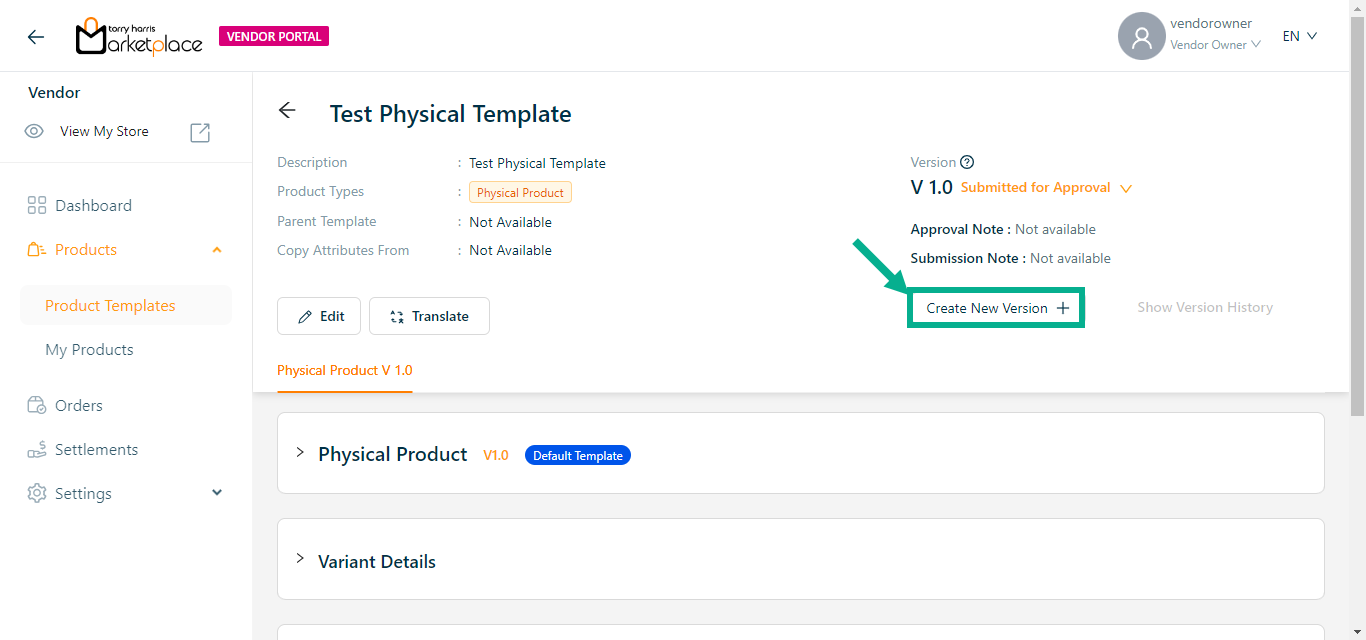Go back using arrow beside template title
Screen dimensions: 1366x640
click(x=288, y=111)
